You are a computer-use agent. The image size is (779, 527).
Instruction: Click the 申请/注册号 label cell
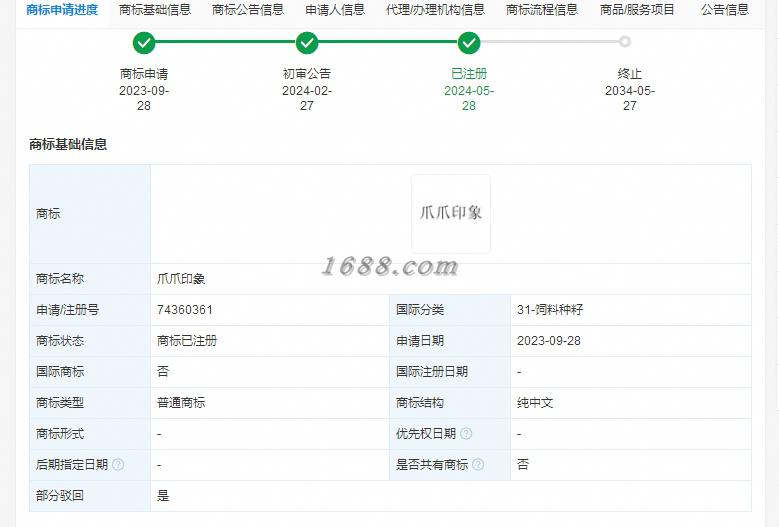[90, 310]
